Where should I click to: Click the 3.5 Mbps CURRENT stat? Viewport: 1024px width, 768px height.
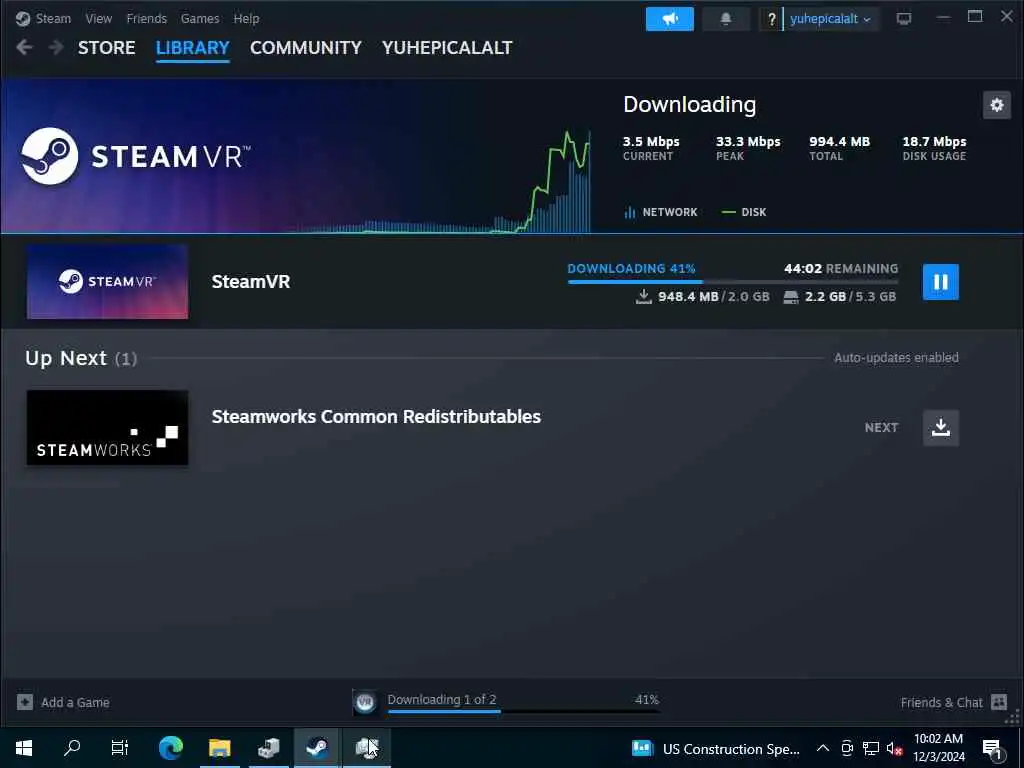coord(651,148)
